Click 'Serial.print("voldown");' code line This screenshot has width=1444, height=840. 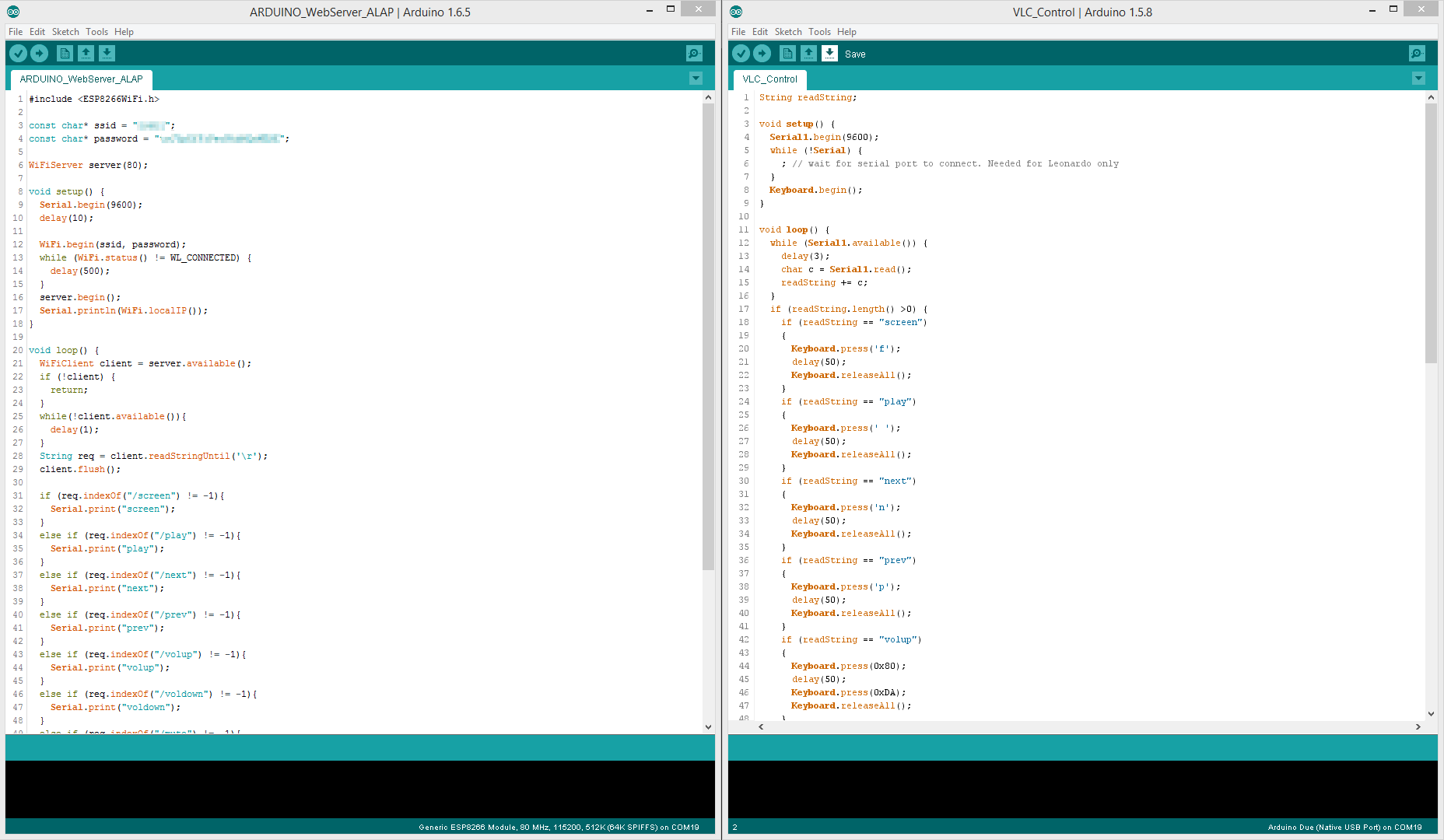[115, 708]
